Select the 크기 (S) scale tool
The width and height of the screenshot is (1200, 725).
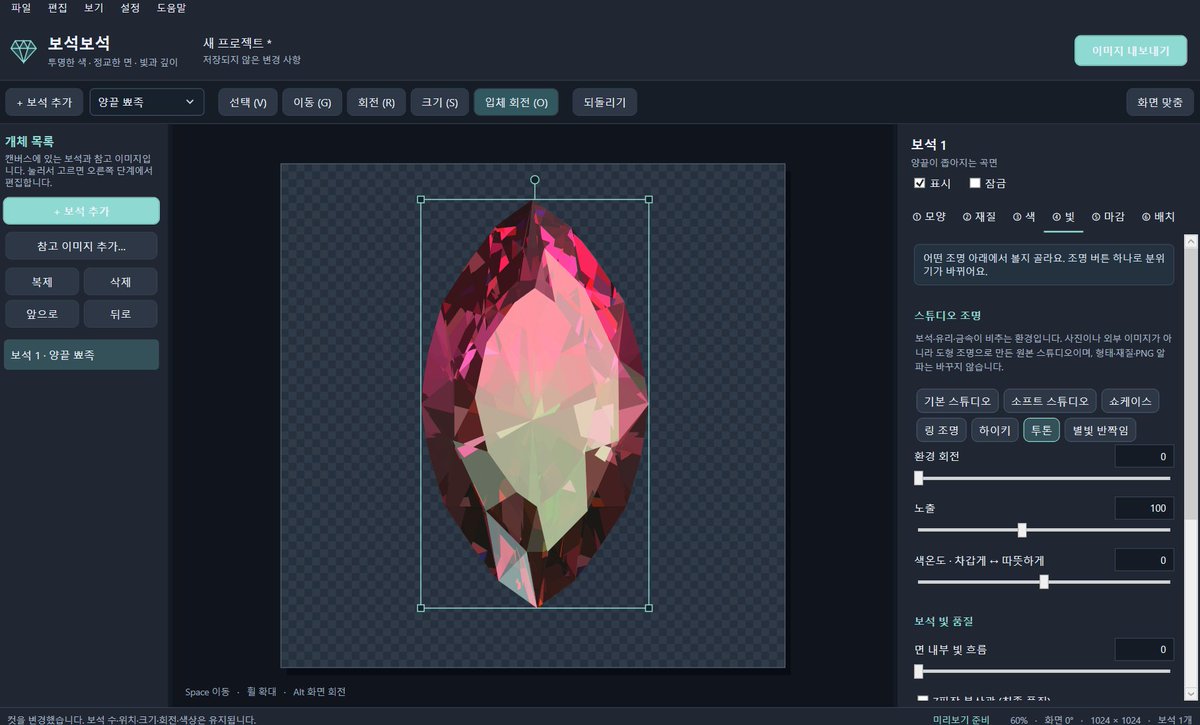point(439,102)
